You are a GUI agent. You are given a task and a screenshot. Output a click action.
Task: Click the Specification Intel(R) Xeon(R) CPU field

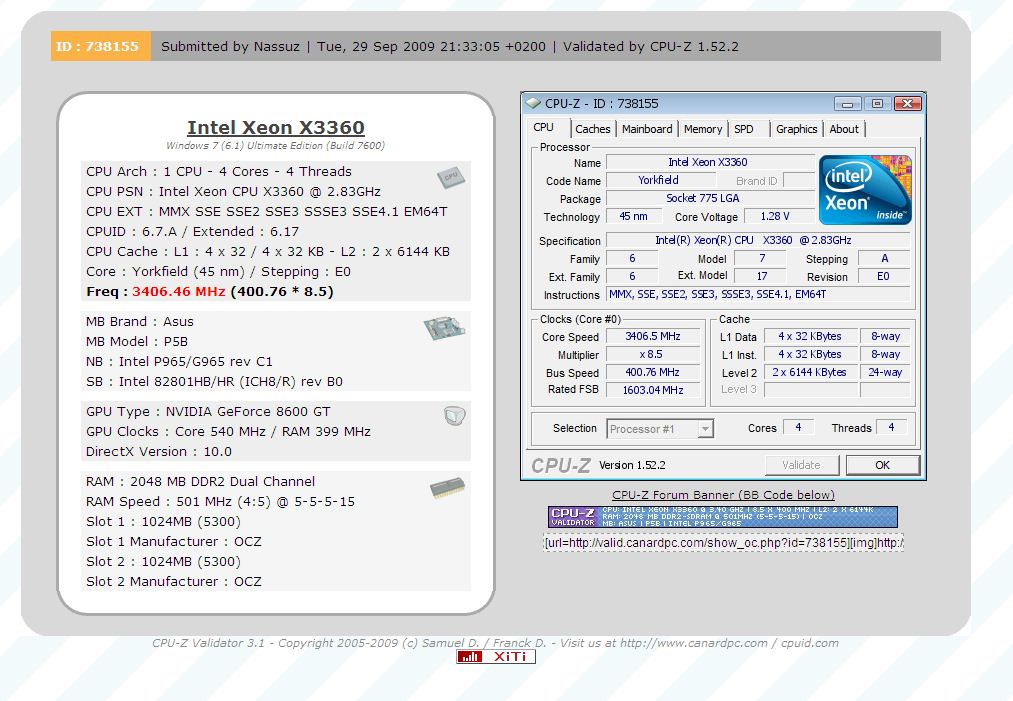coord(758,240)
